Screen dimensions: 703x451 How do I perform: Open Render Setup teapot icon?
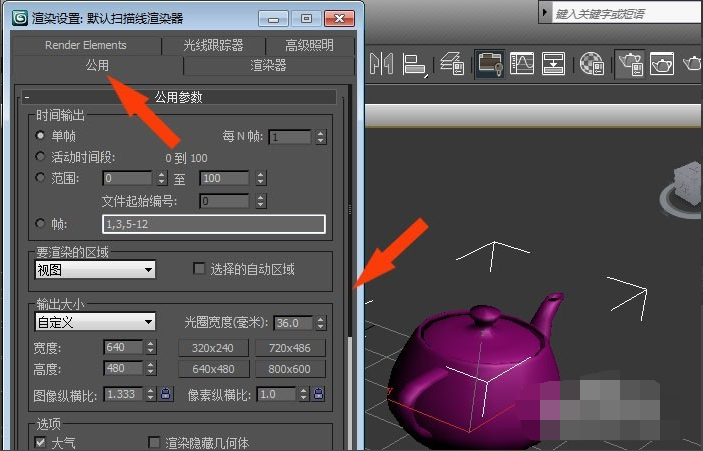click(x=630, y=64)
